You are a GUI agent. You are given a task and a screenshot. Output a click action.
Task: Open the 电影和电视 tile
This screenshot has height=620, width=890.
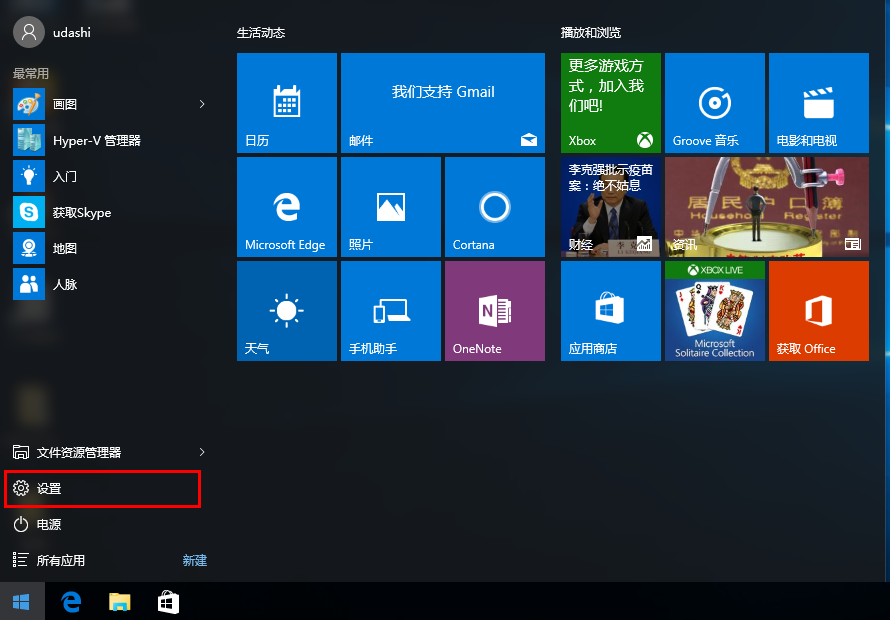[x=819, y=103]
